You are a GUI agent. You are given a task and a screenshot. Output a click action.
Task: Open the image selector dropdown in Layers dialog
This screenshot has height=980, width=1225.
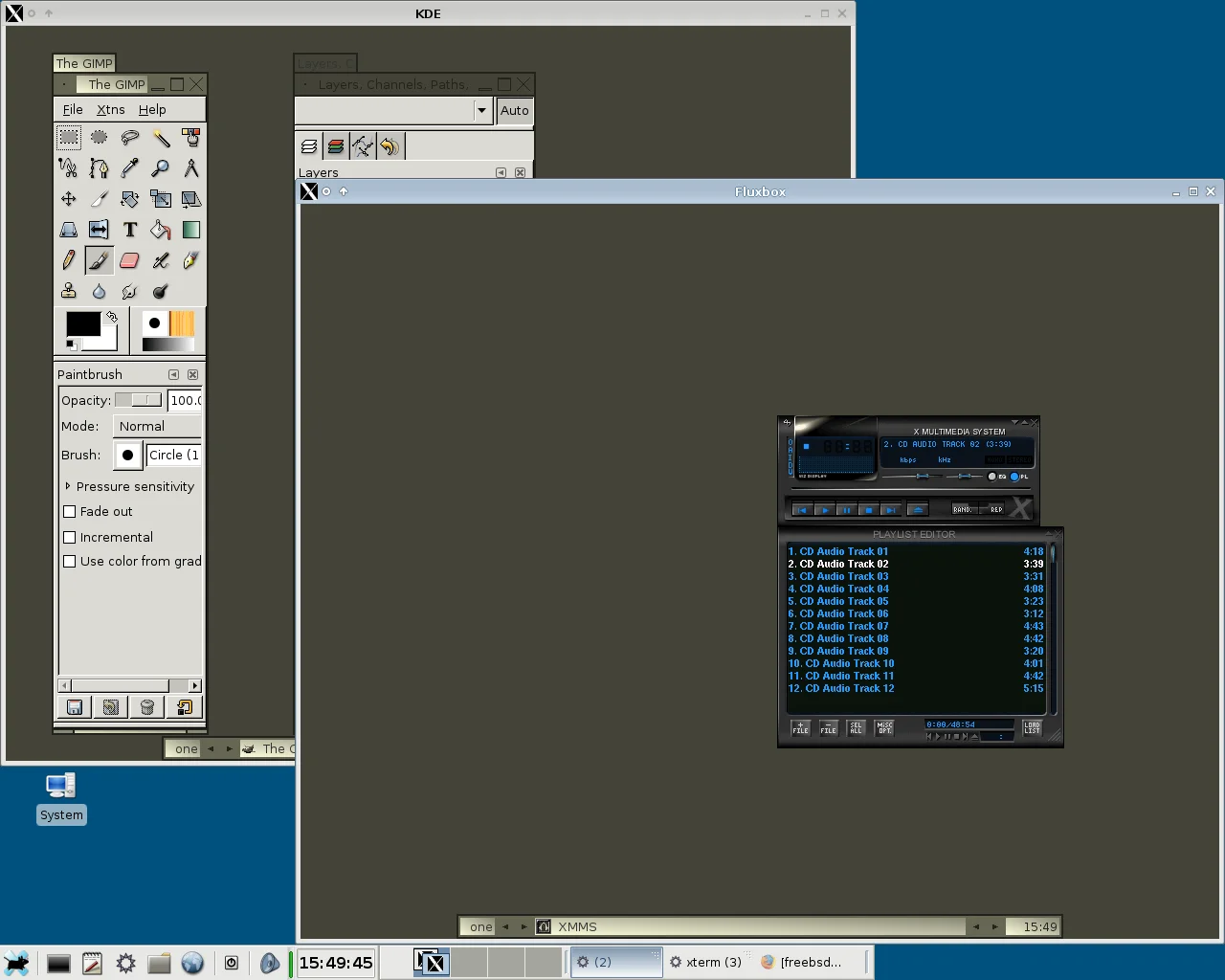(x=481, y=110)
